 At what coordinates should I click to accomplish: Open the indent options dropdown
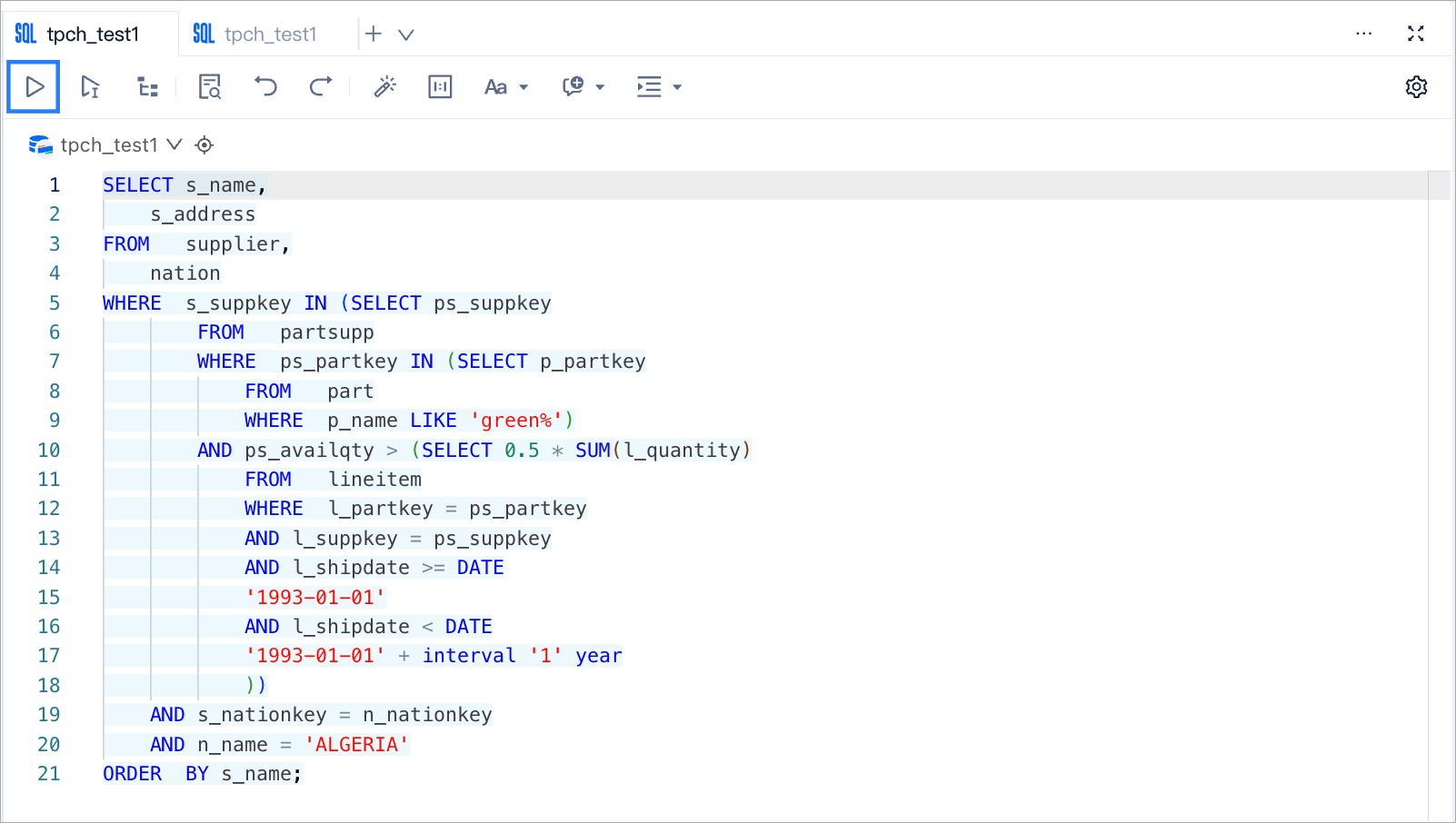pyautogui.click(x=659, y=87)
